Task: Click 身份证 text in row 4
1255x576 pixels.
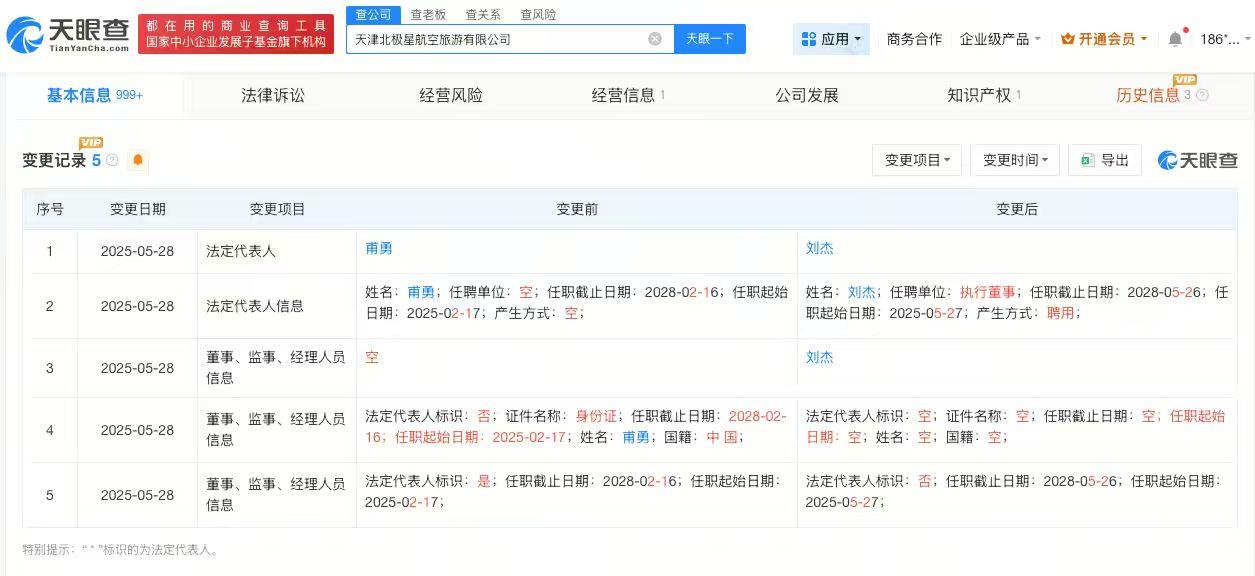Action: [x=596, y=415]
